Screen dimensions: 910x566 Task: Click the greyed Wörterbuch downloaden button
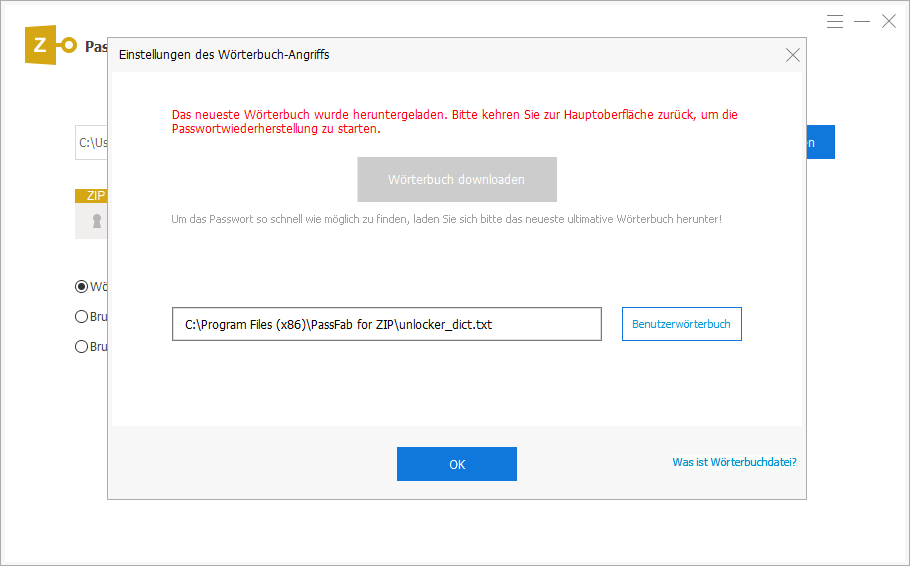pos(457,179)
